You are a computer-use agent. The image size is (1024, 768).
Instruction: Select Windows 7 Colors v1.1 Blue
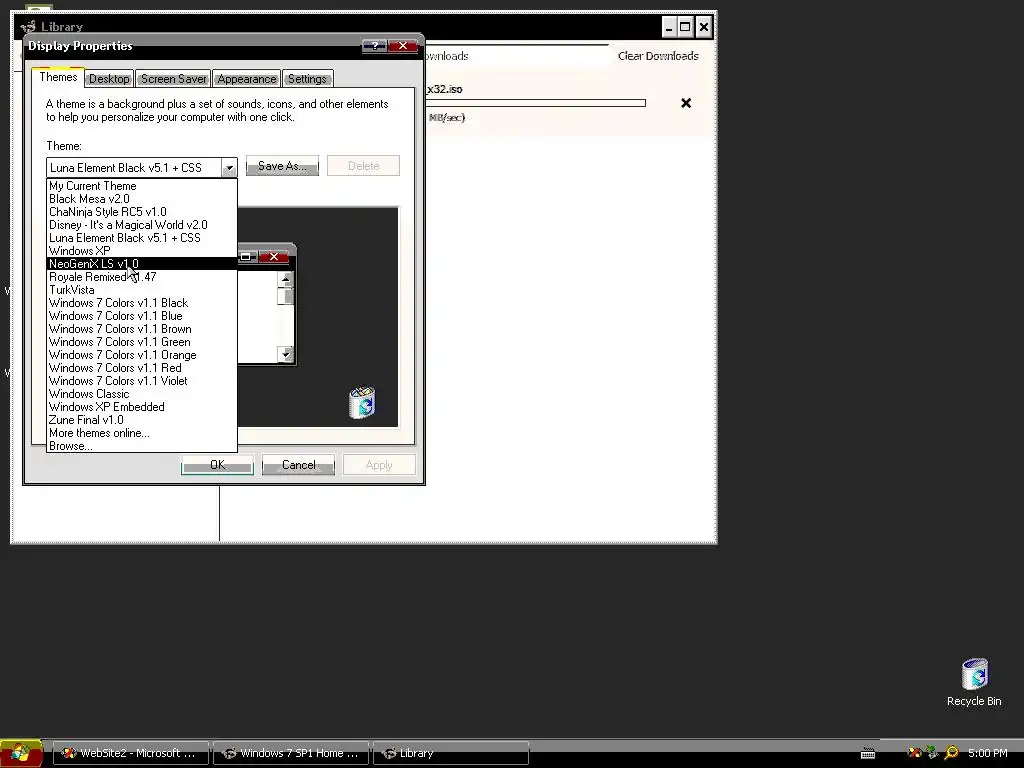[142, 316]
